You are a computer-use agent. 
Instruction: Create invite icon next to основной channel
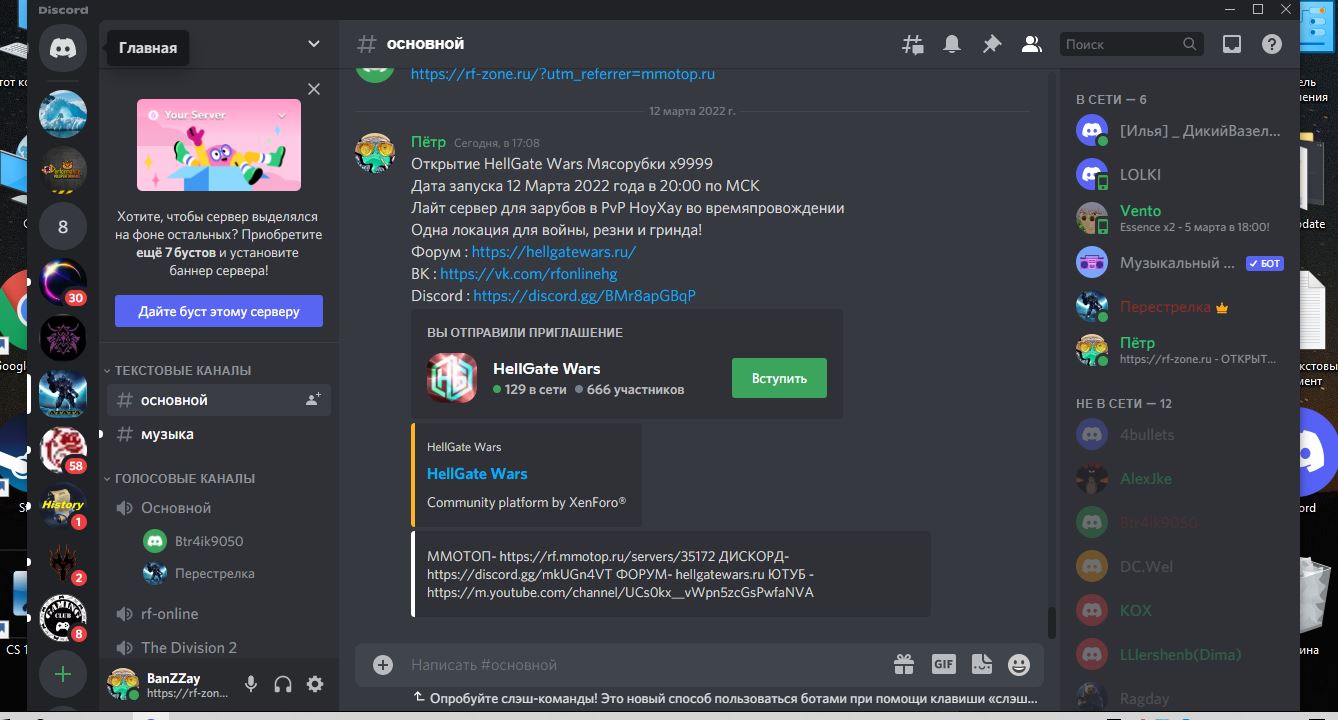(x=313, y=400)
